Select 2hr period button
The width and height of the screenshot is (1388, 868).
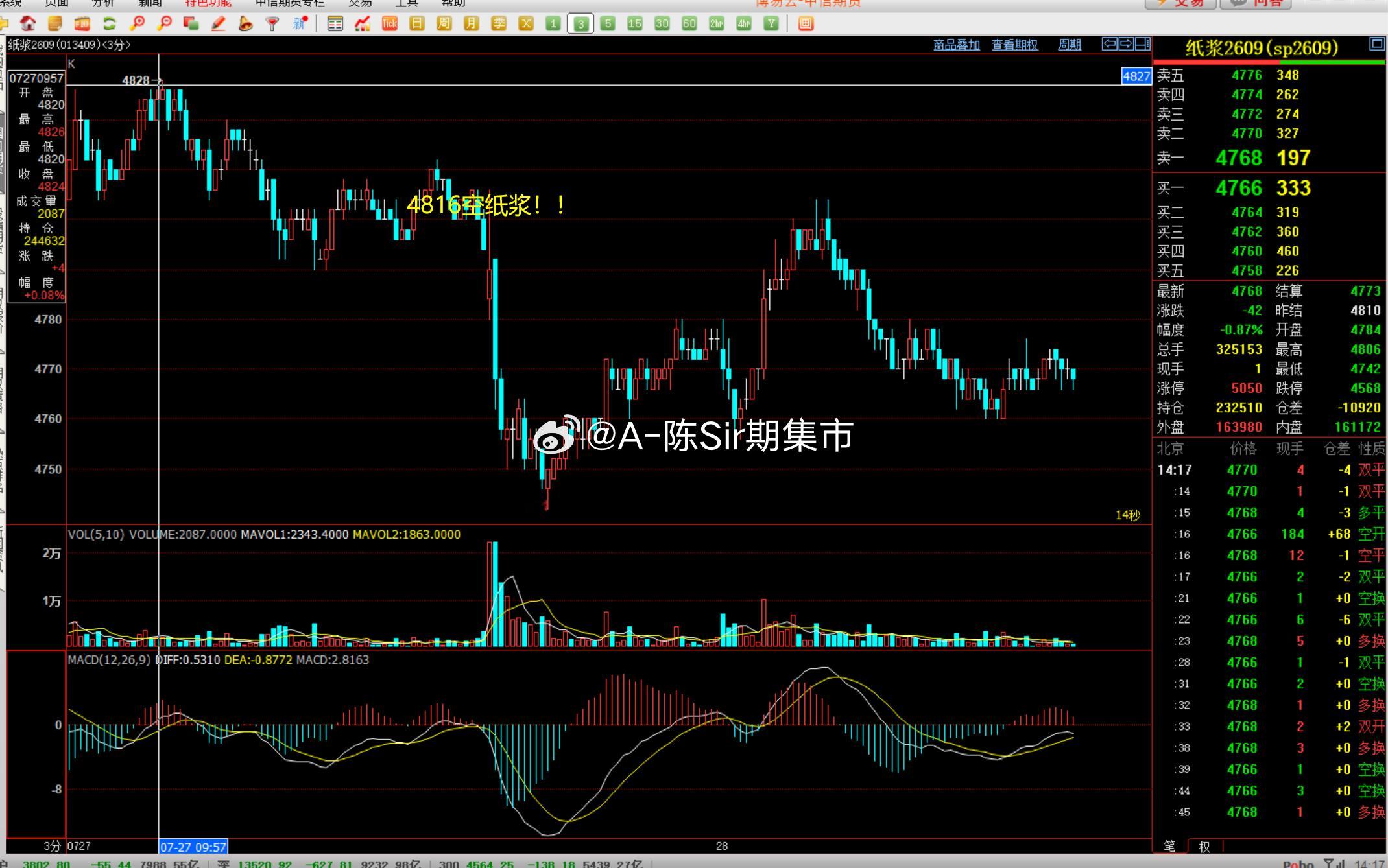click(x=717, y=24)
